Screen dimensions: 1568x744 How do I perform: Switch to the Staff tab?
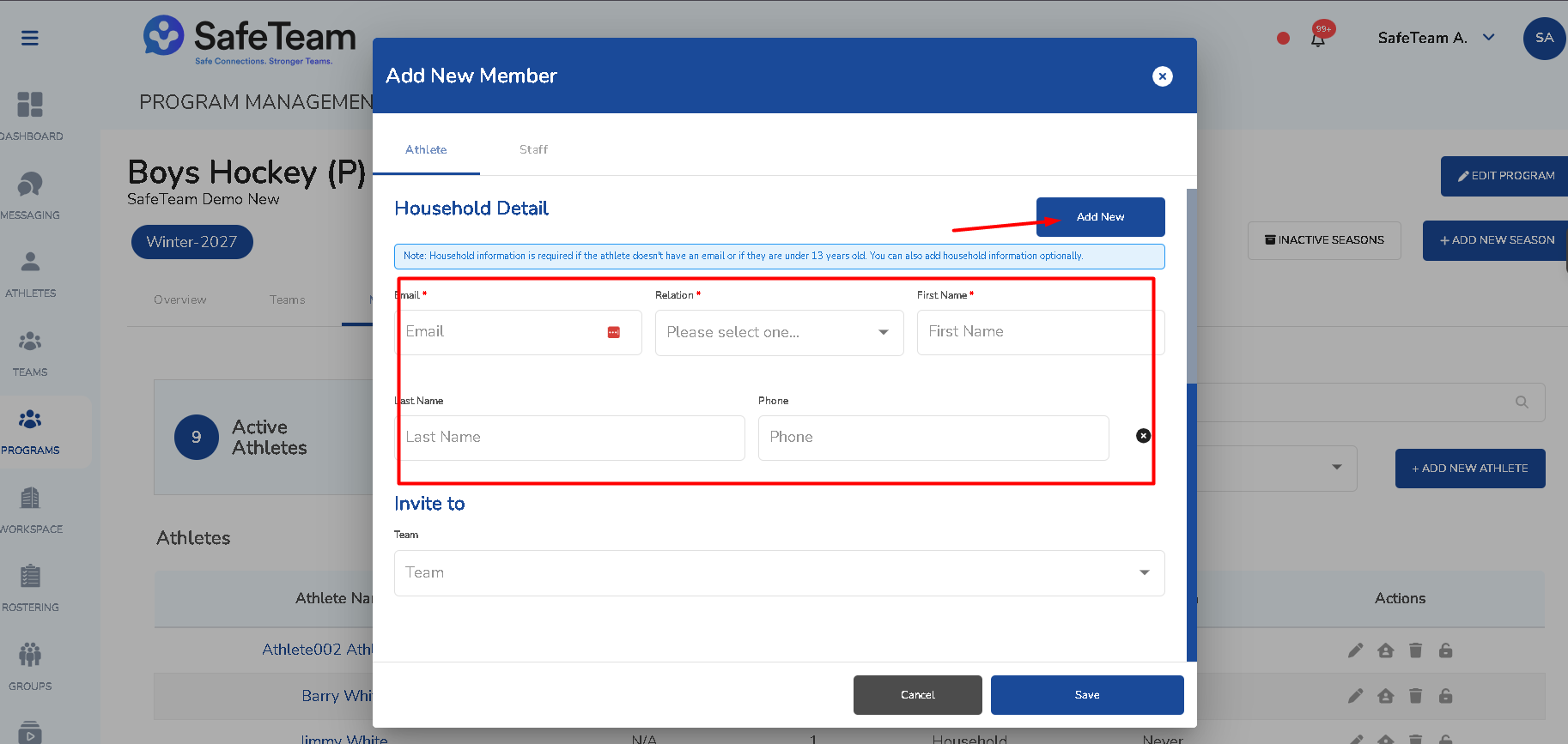point(533,149)
